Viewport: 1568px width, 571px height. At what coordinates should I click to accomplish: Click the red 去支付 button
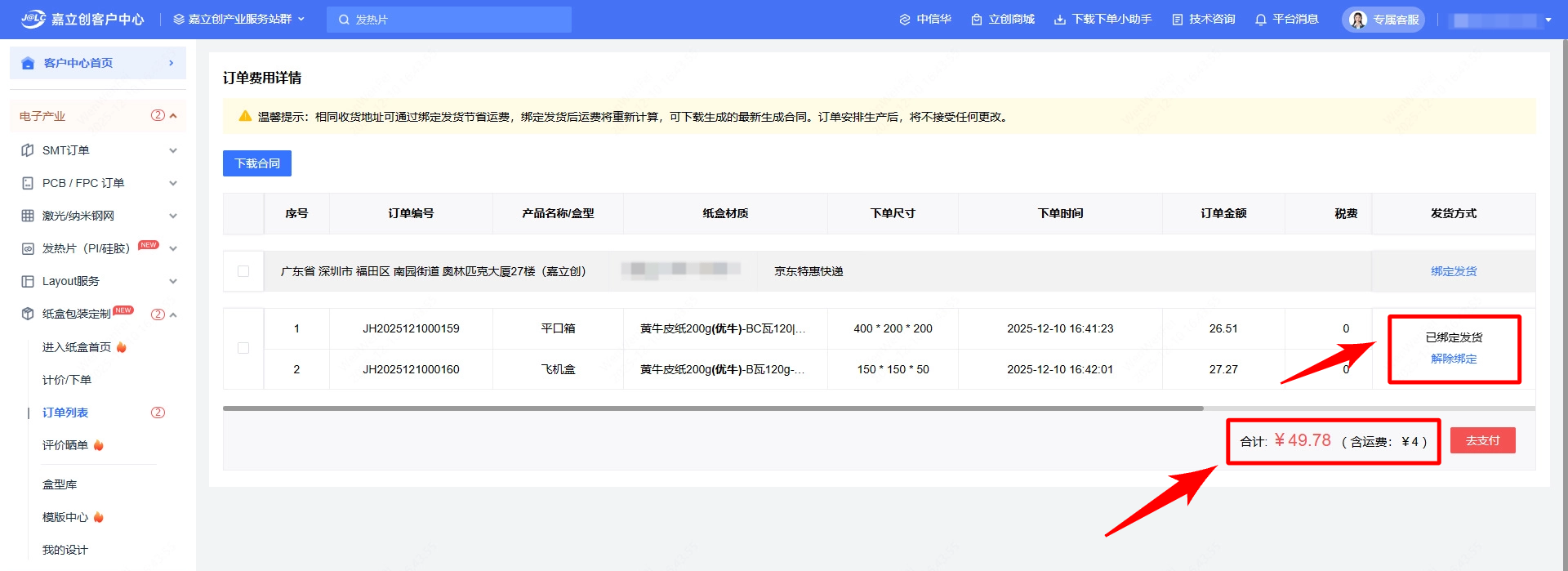(x=1482, y=440)
